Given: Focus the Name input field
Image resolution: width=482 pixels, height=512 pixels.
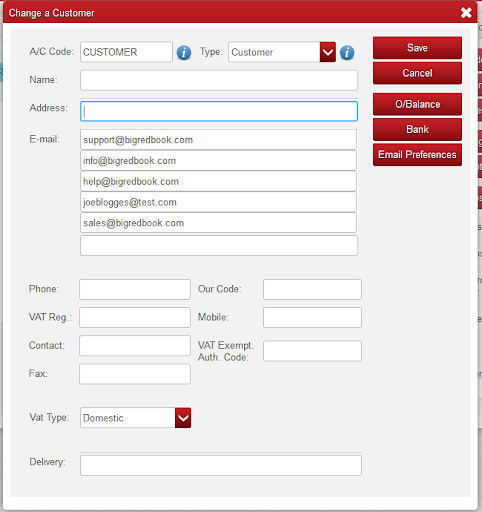Looking at the screenshot, I should pos(219,80).
